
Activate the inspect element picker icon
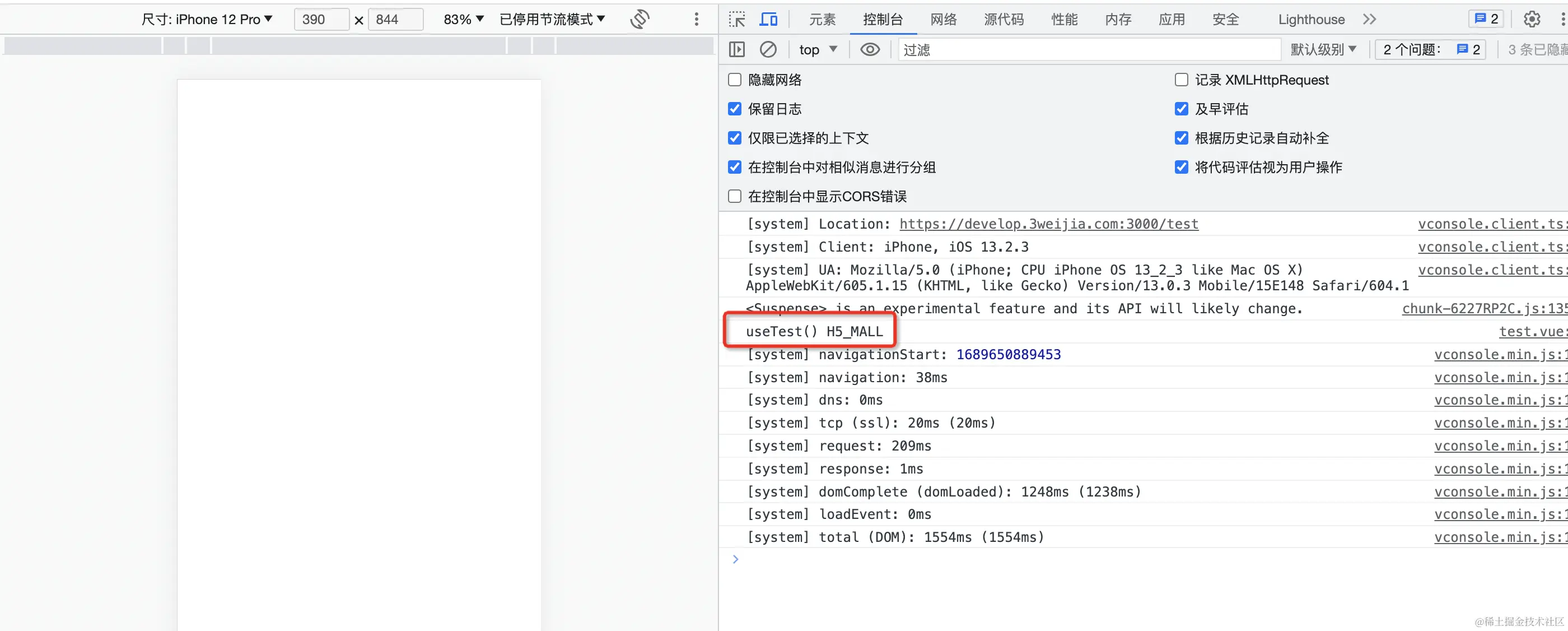(737, 20)
